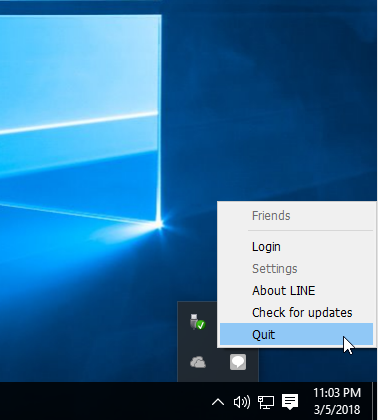Click the date 3/5/2018 in taskbar
The image size is (379, 420).
click(337, 409)
